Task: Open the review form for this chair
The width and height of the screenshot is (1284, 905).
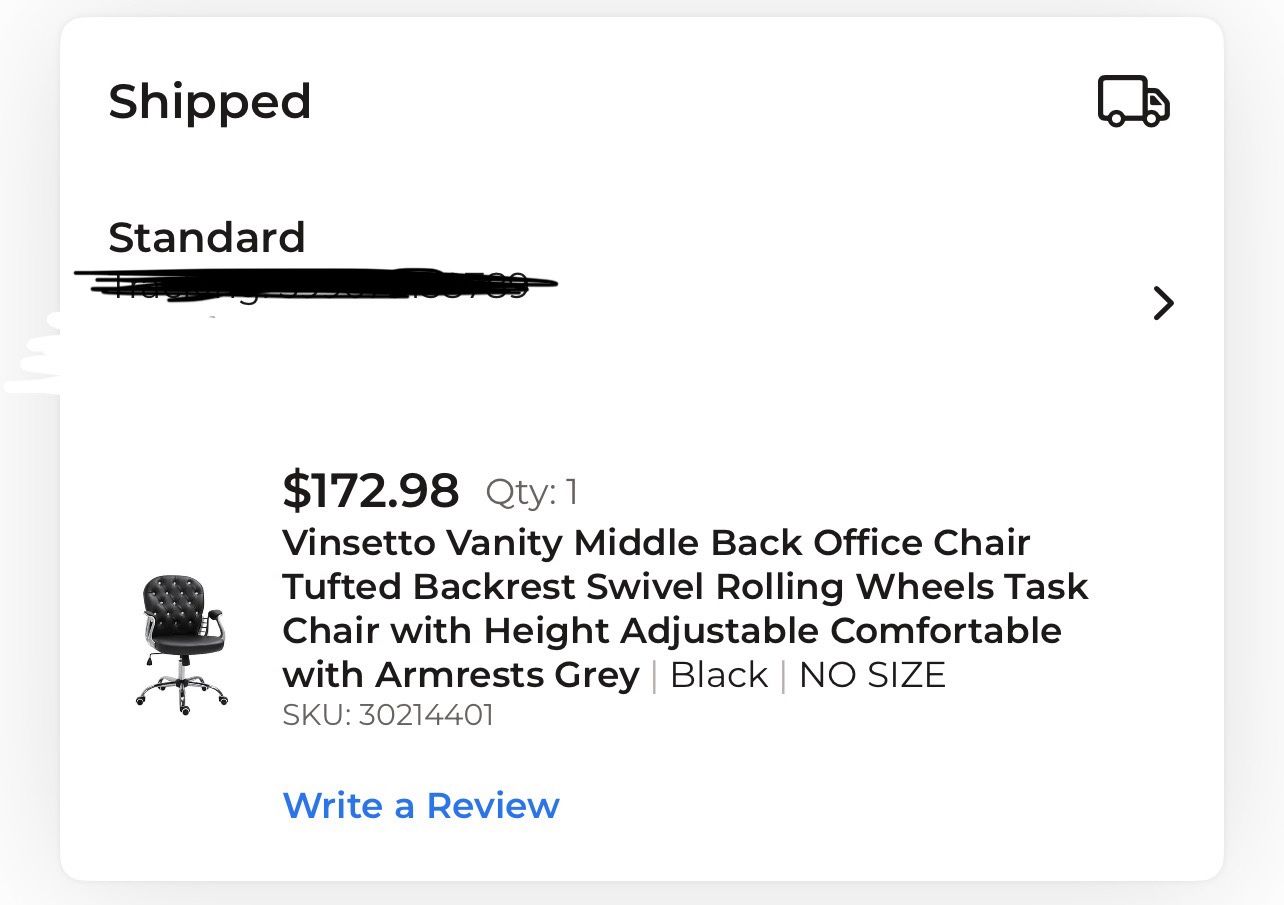Action: (421, 805)
